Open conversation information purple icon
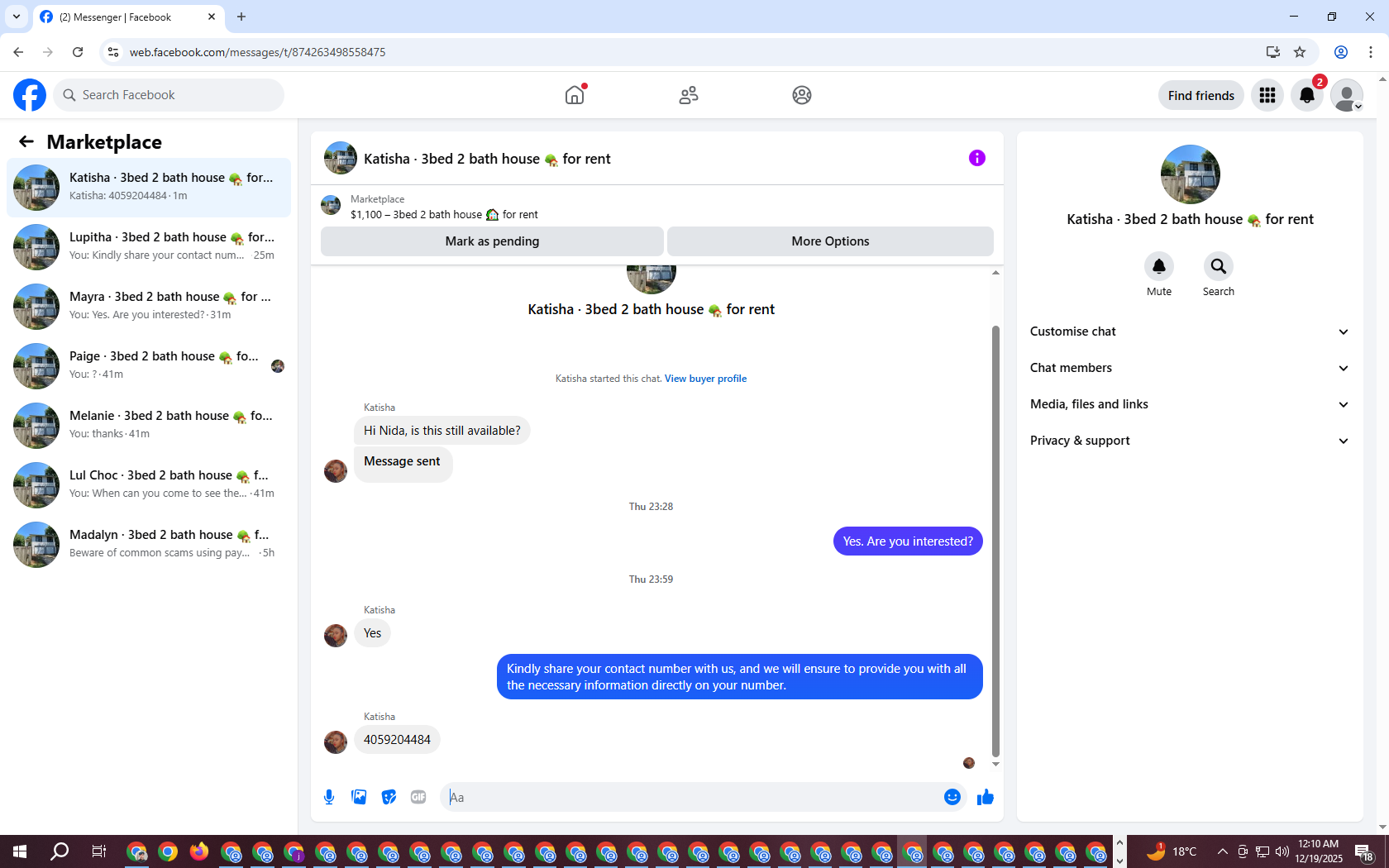The image size is (1389, 868). pyautogui.click(x=977, y=158)
